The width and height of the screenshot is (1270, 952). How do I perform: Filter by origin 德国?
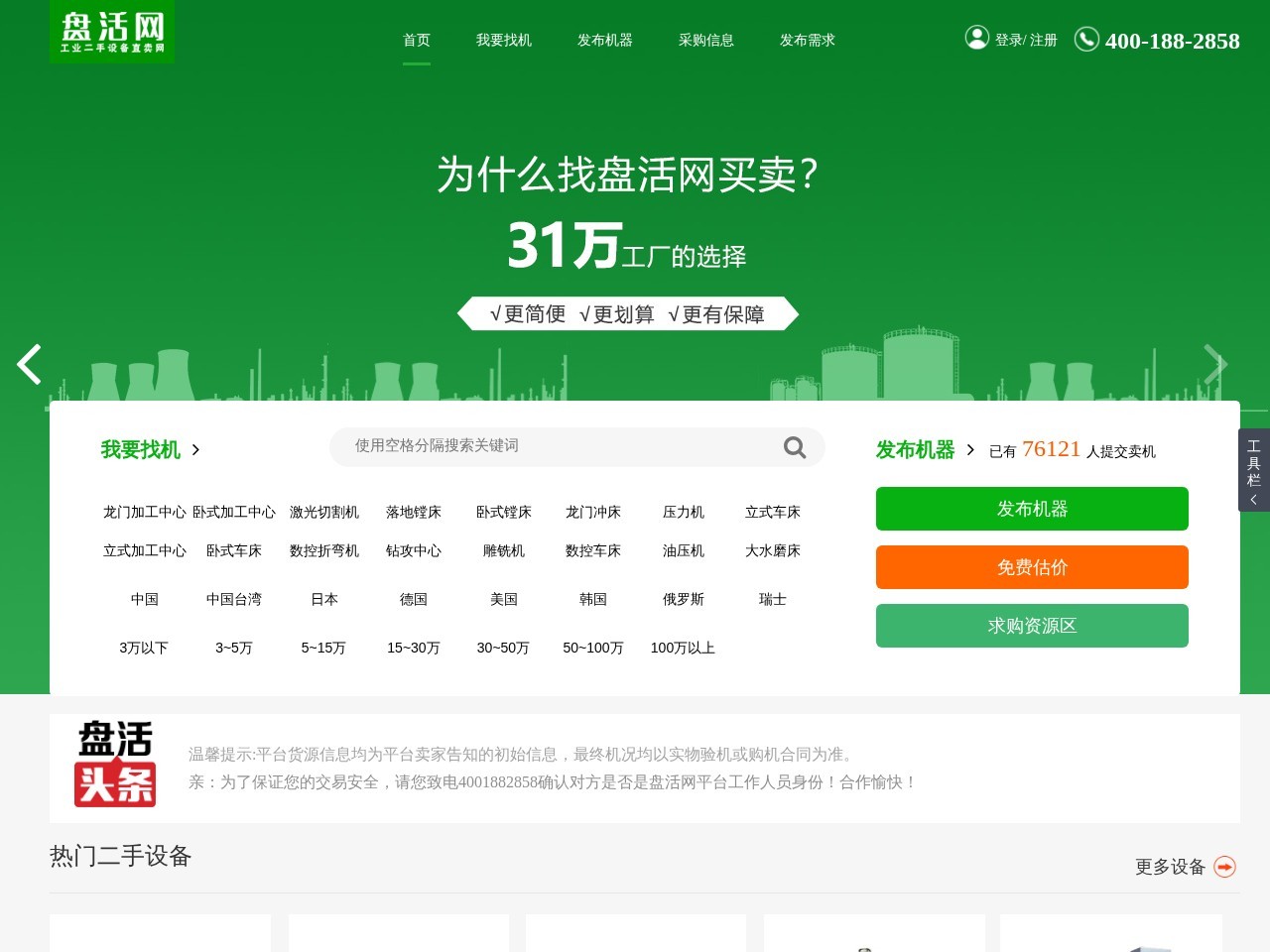point(414,600)
